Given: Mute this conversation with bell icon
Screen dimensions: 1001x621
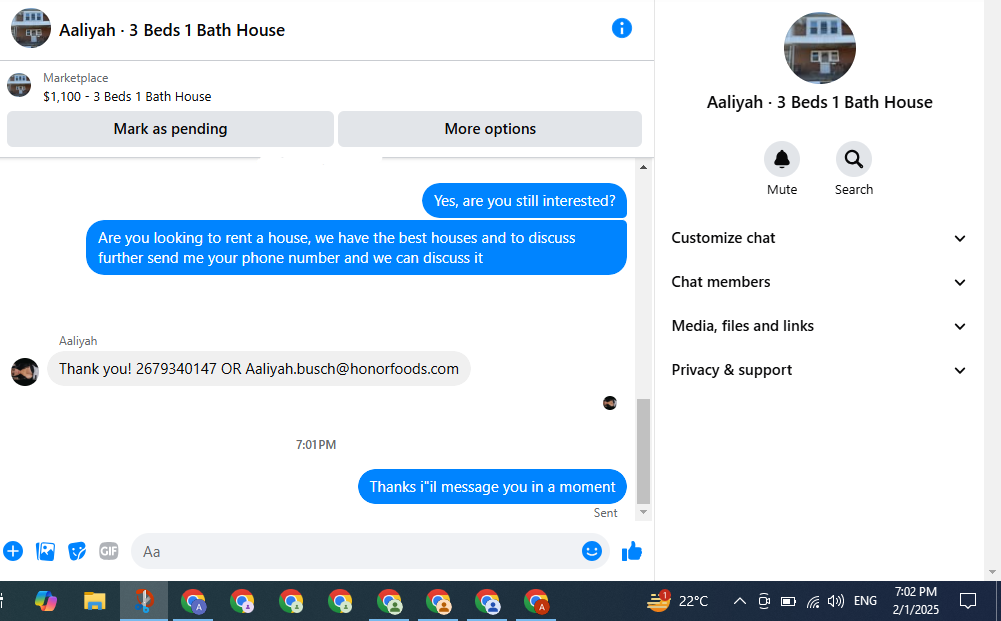Looking at the screenshot, I should coord(781,159).
